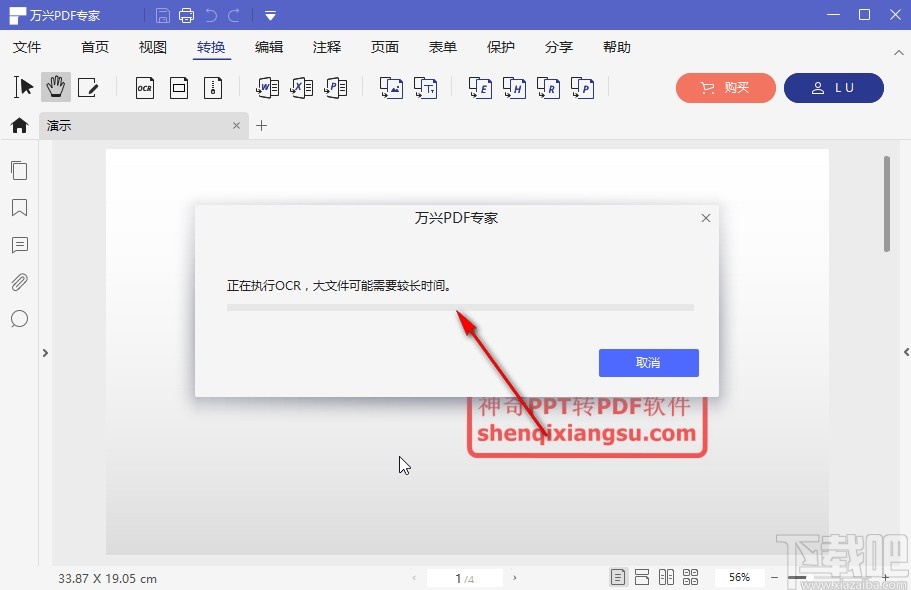The width and height of the screenshot is (911, 590).
Task: Convert PDF to PPT
Action: (335, 88)
